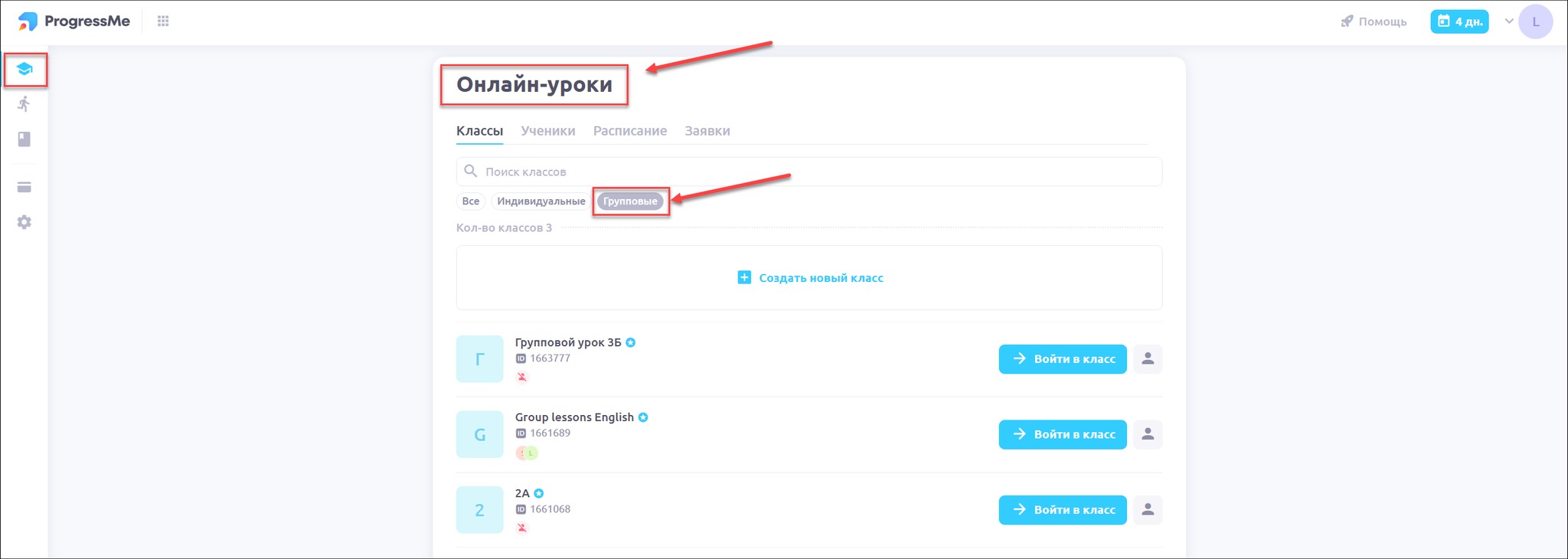Switch to the Ученики tab

548,131
